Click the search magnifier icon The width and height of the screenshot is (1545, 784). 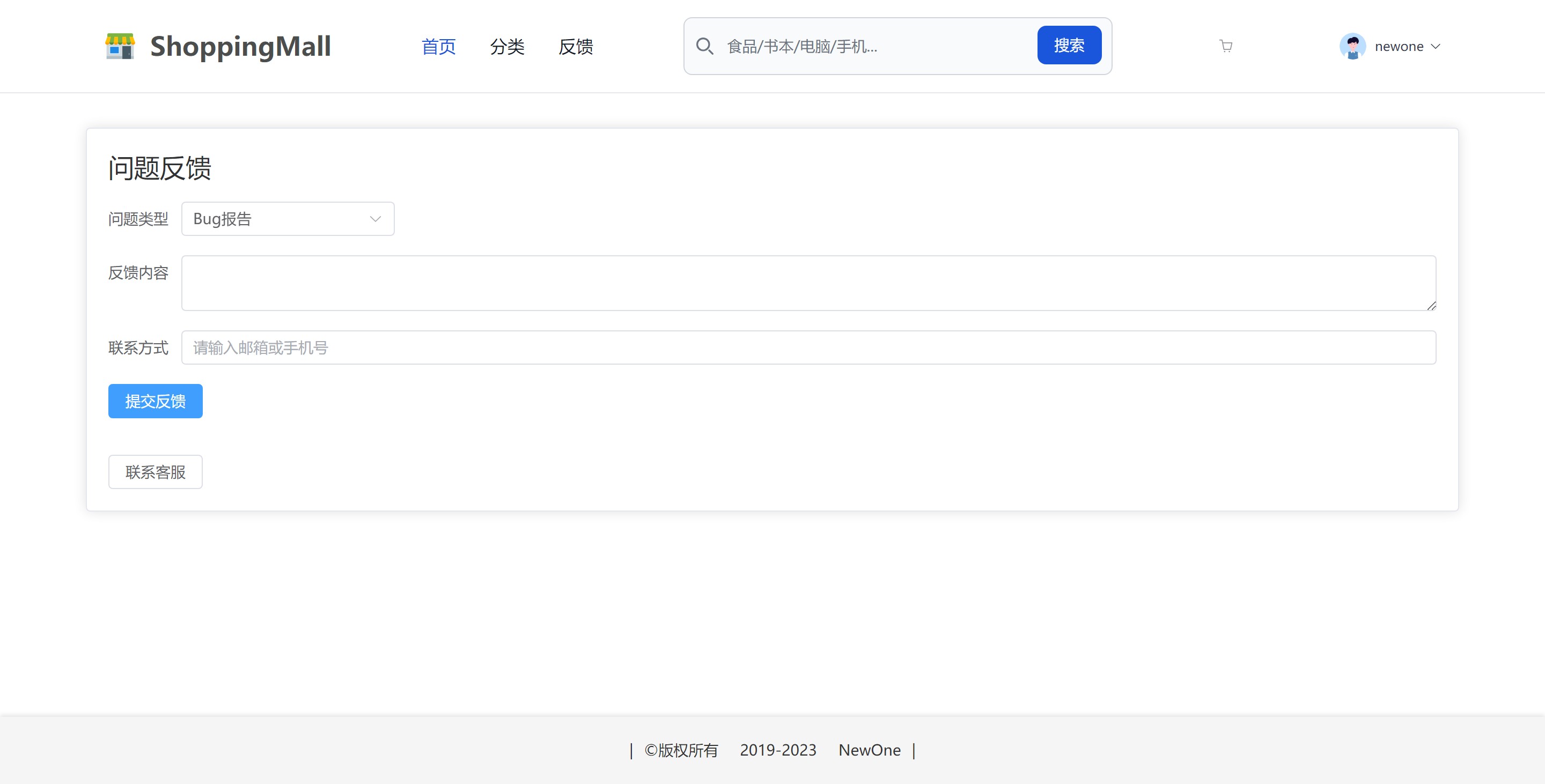704,46
